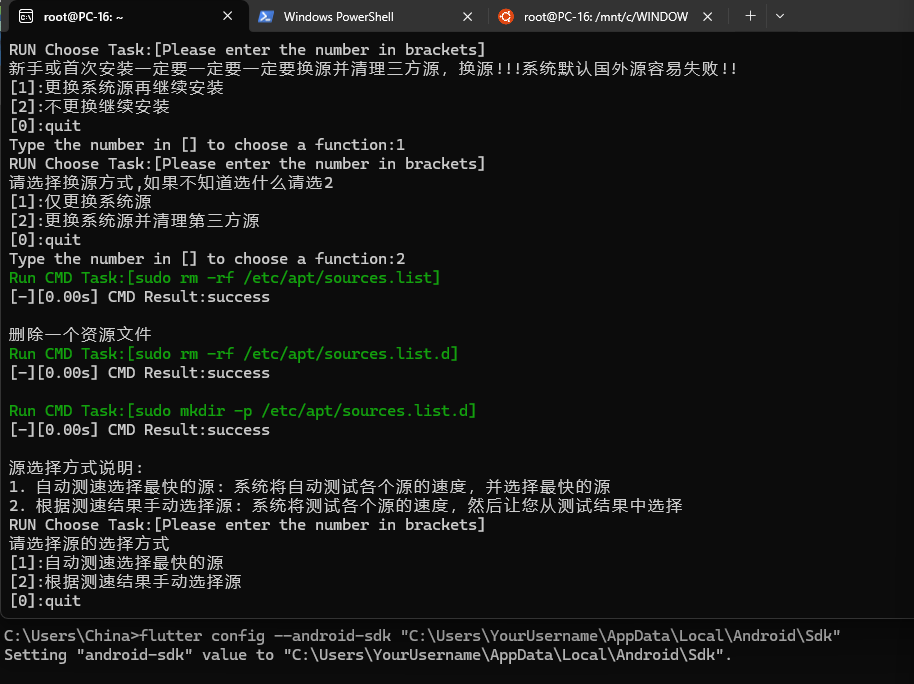Click the '2. 根据测速结果手动选择源:' explanation line

346,506
